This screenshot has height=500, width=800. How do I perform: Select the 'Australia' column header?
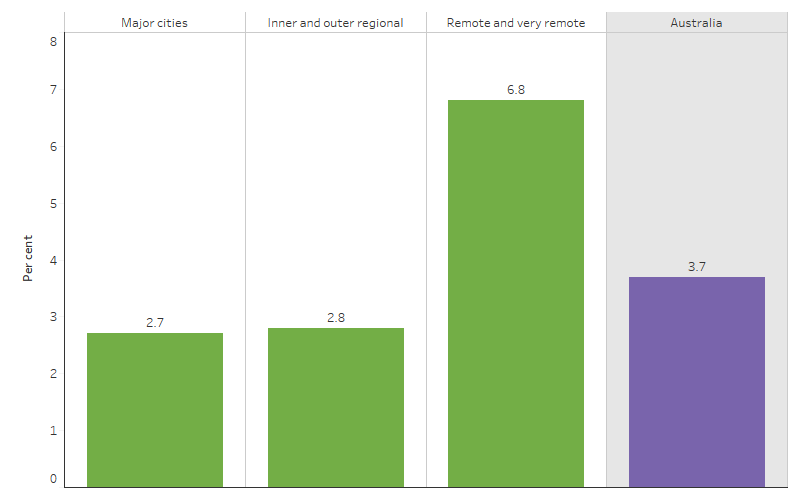(696, 23)
